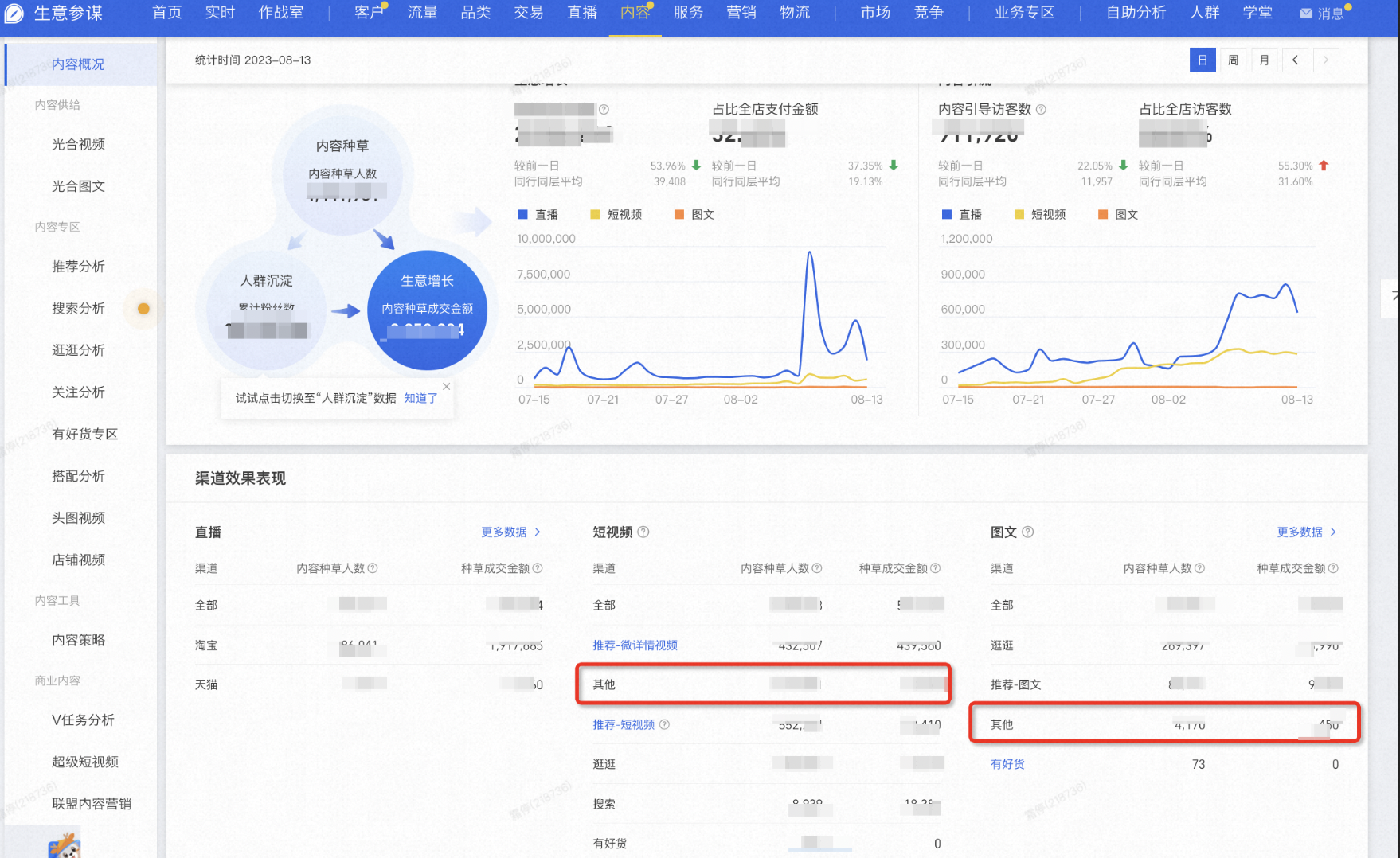
Task: Open 更多数据 in 直播 section
Action: (x=511, y=532)
